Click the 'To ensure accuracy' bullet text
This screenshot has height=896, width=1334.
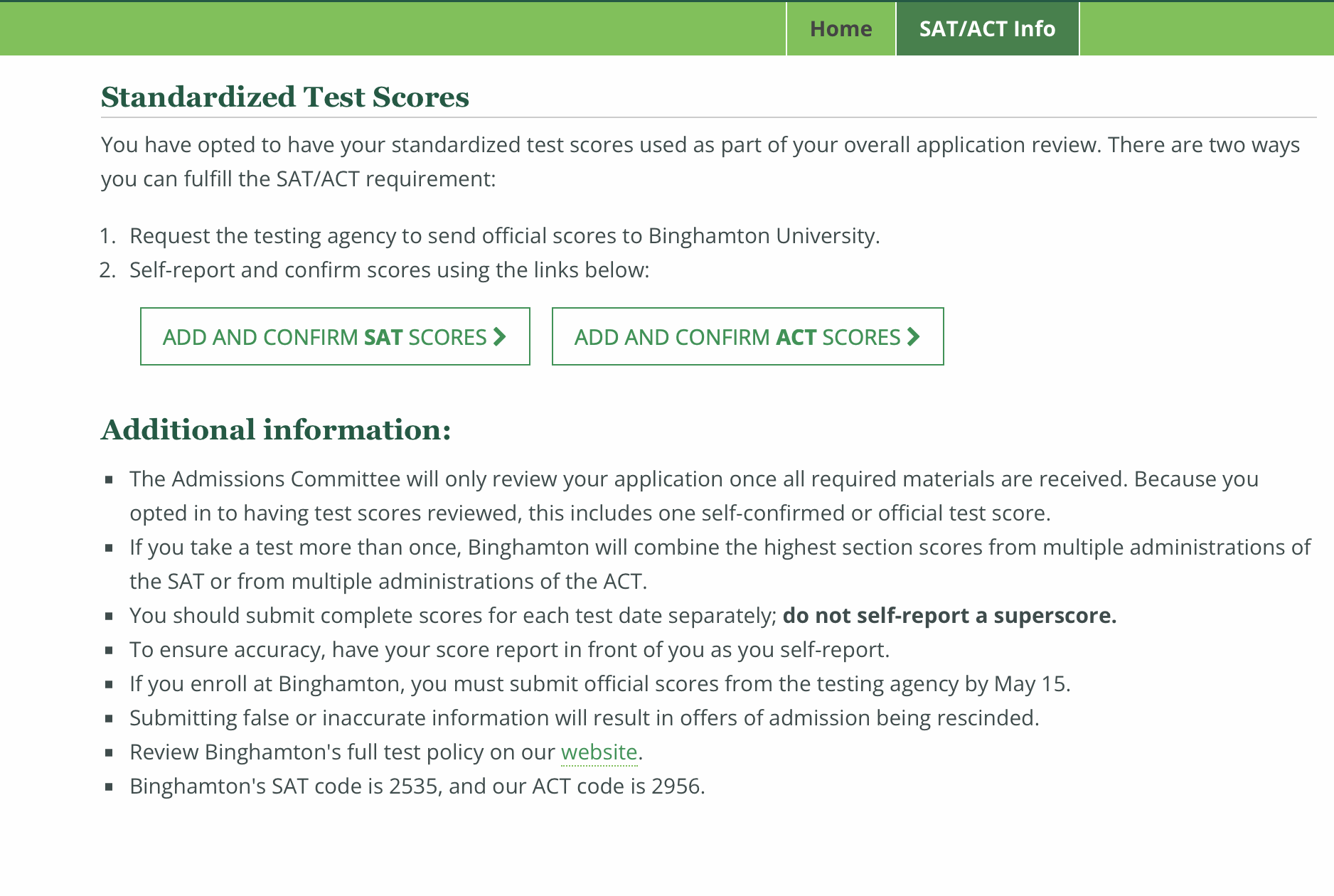(510, 649)
